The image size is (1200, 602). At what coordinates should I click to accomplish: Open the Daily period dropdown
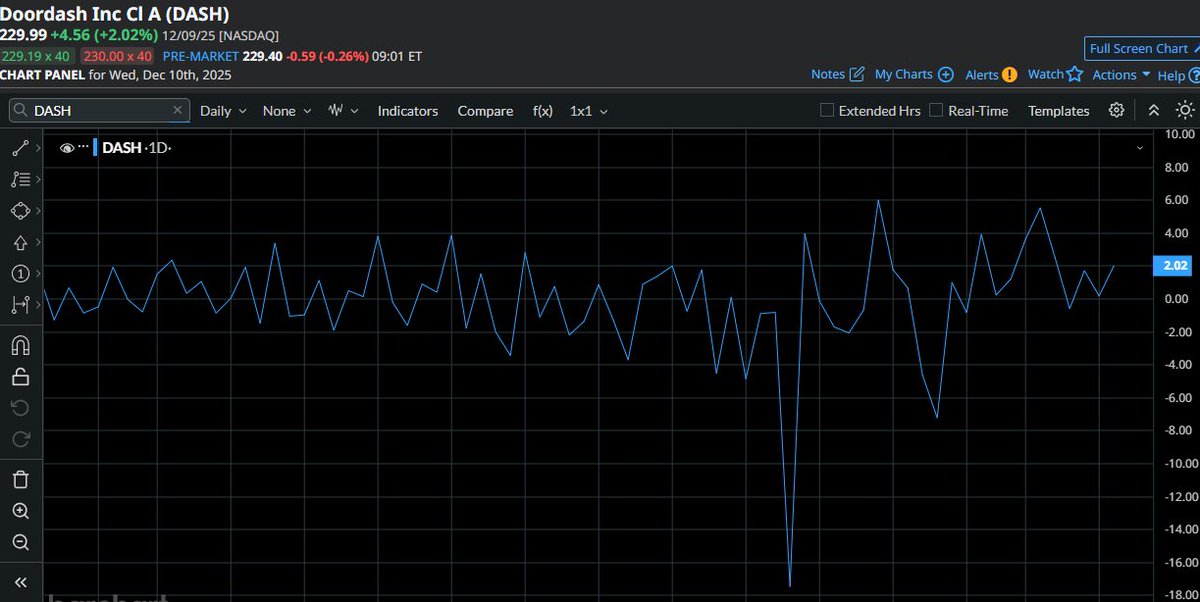tap(223, 111)
